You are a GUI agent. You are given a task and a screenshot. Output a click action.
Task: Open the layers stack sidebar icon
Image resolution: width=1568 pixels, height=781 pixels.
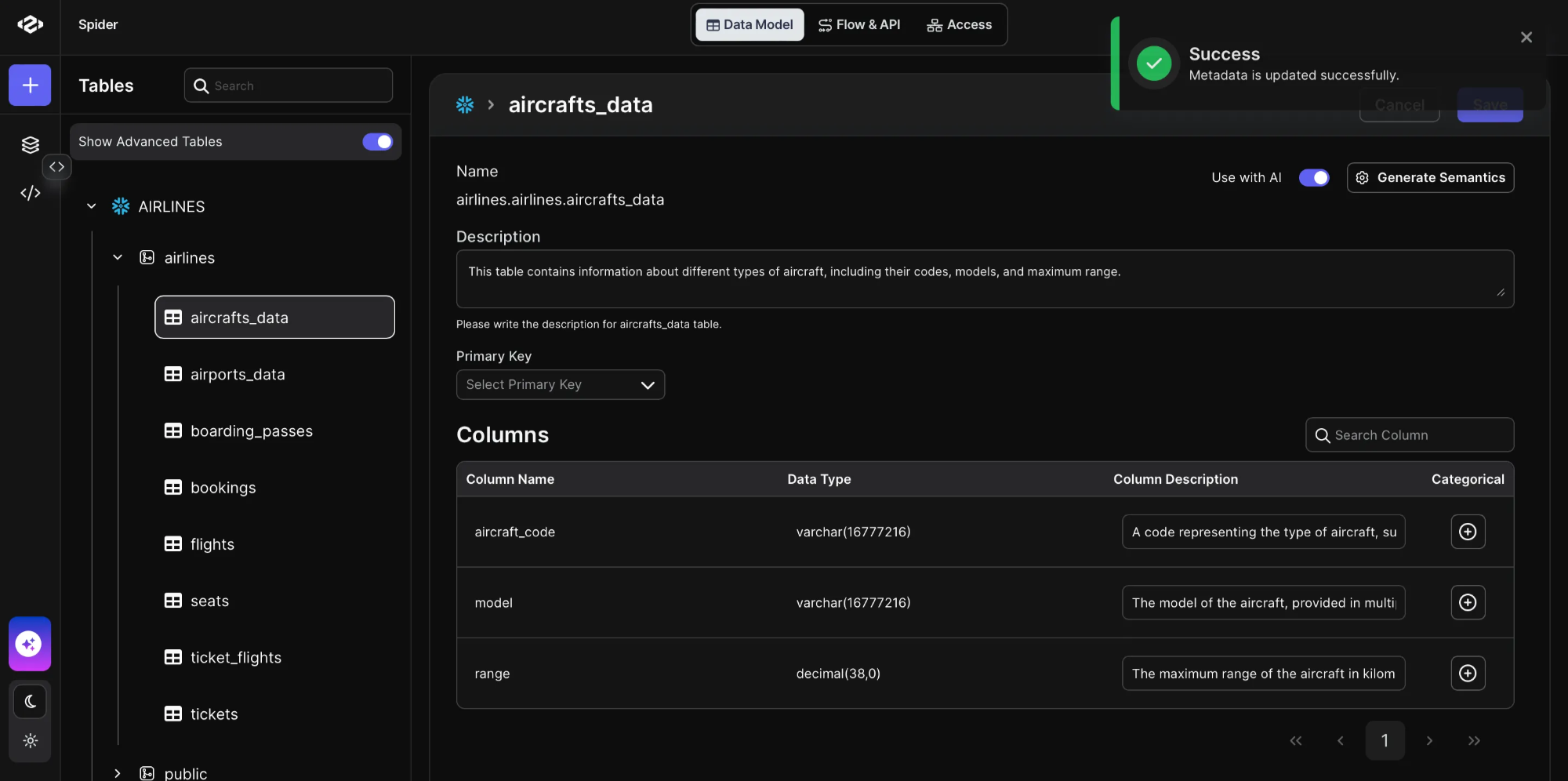tap(30, 145)
